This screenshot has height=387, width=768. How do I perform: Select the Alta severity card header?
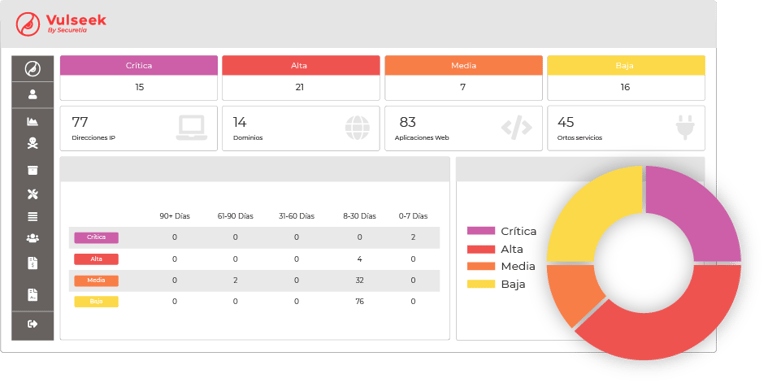pyautogui.click(x=301, y=66)
